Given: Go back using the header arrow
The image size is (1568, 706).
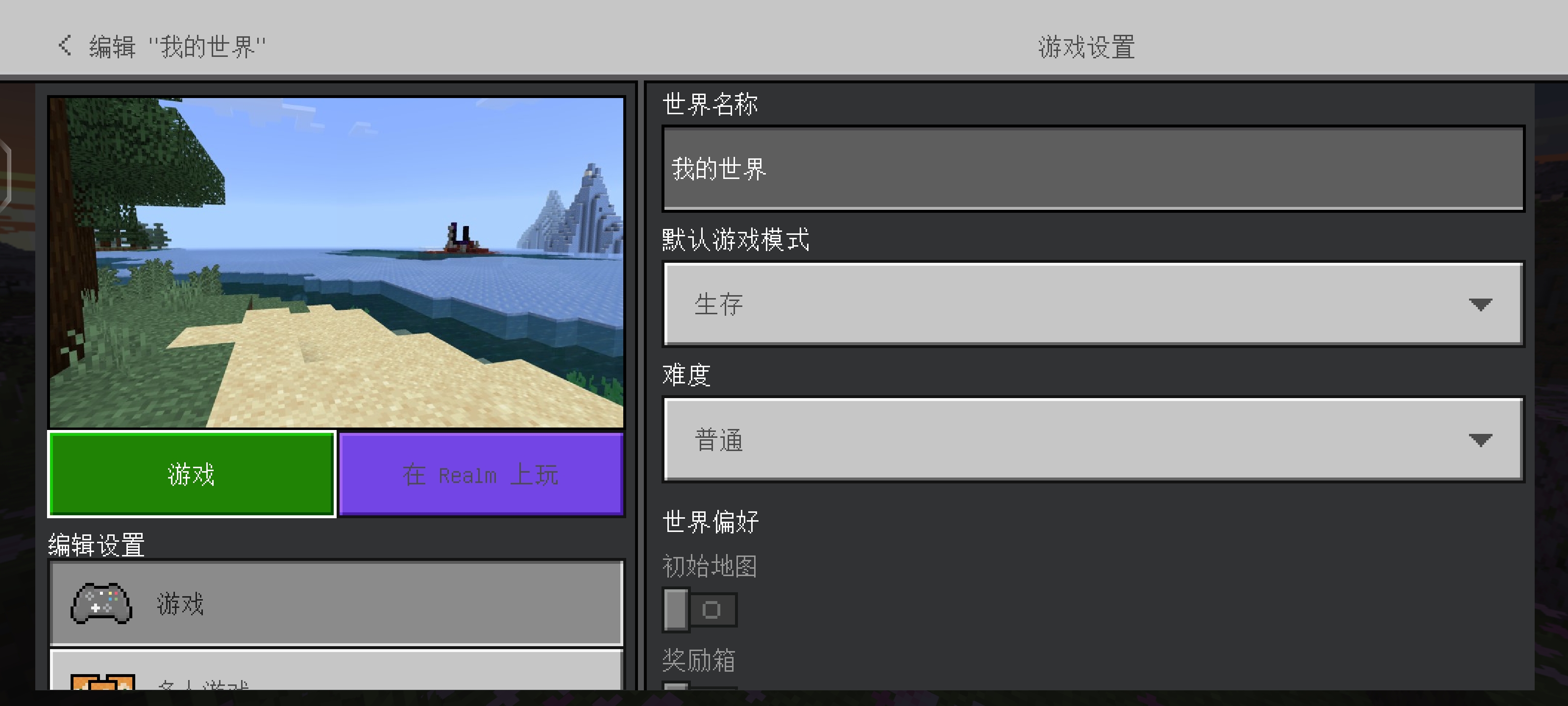Looking at the screenshot, I should pos(65,46).
